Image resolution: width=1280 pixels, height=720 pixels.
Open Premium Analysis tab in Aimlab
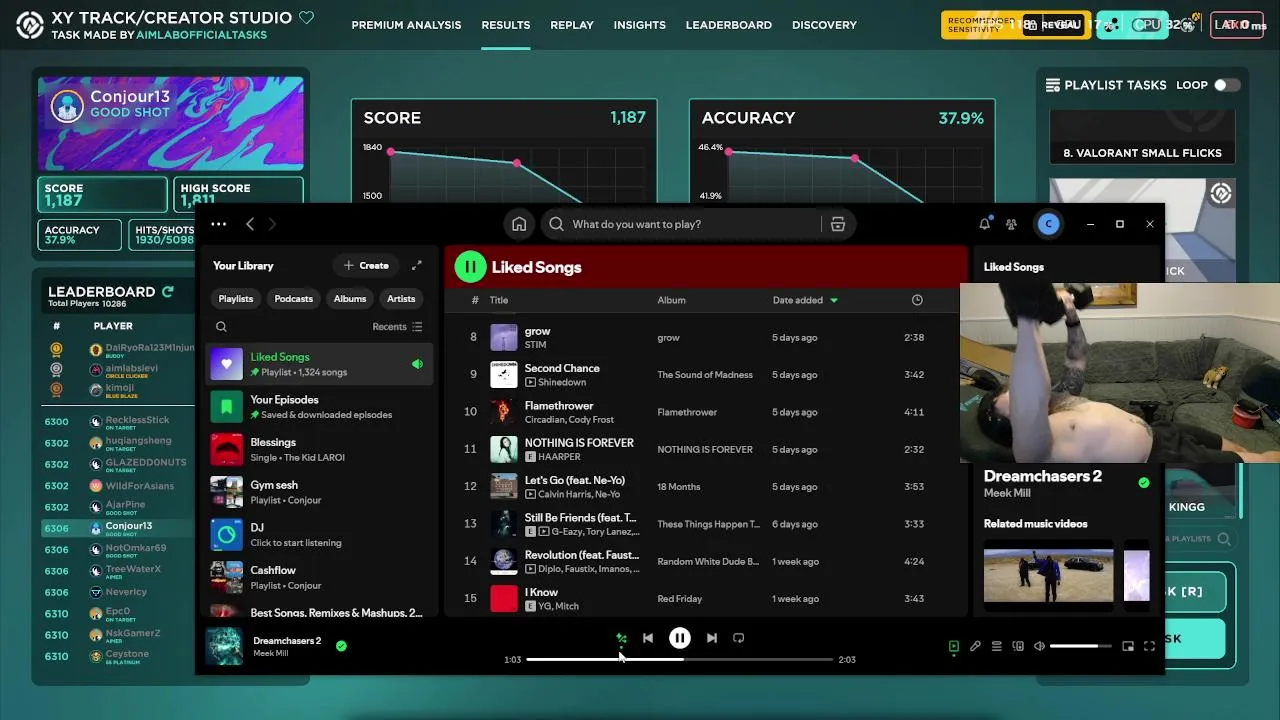point(406,25)
